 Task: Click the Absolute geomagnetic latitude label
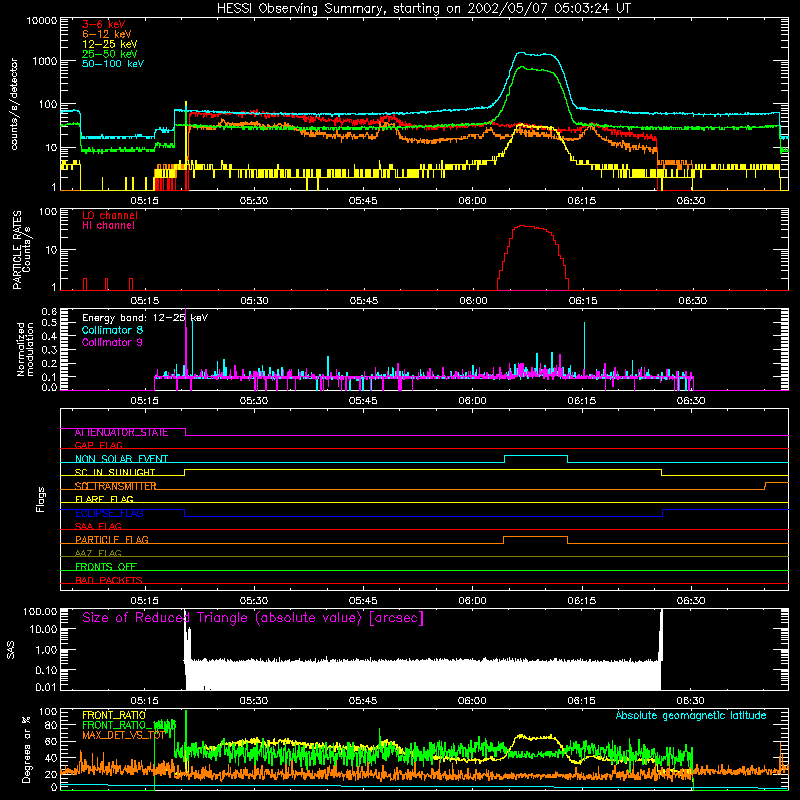coord(691,716)
